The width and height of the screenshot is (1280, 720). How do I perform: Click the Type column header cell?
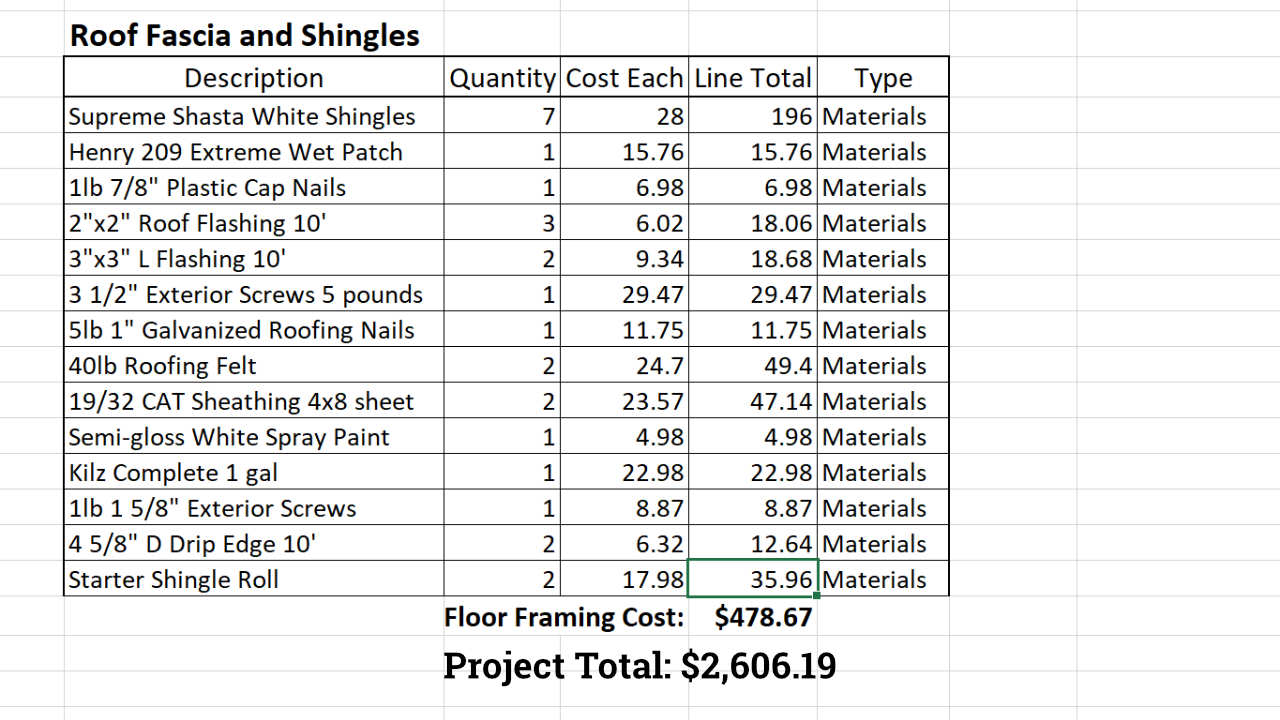(x=883, y=78)
